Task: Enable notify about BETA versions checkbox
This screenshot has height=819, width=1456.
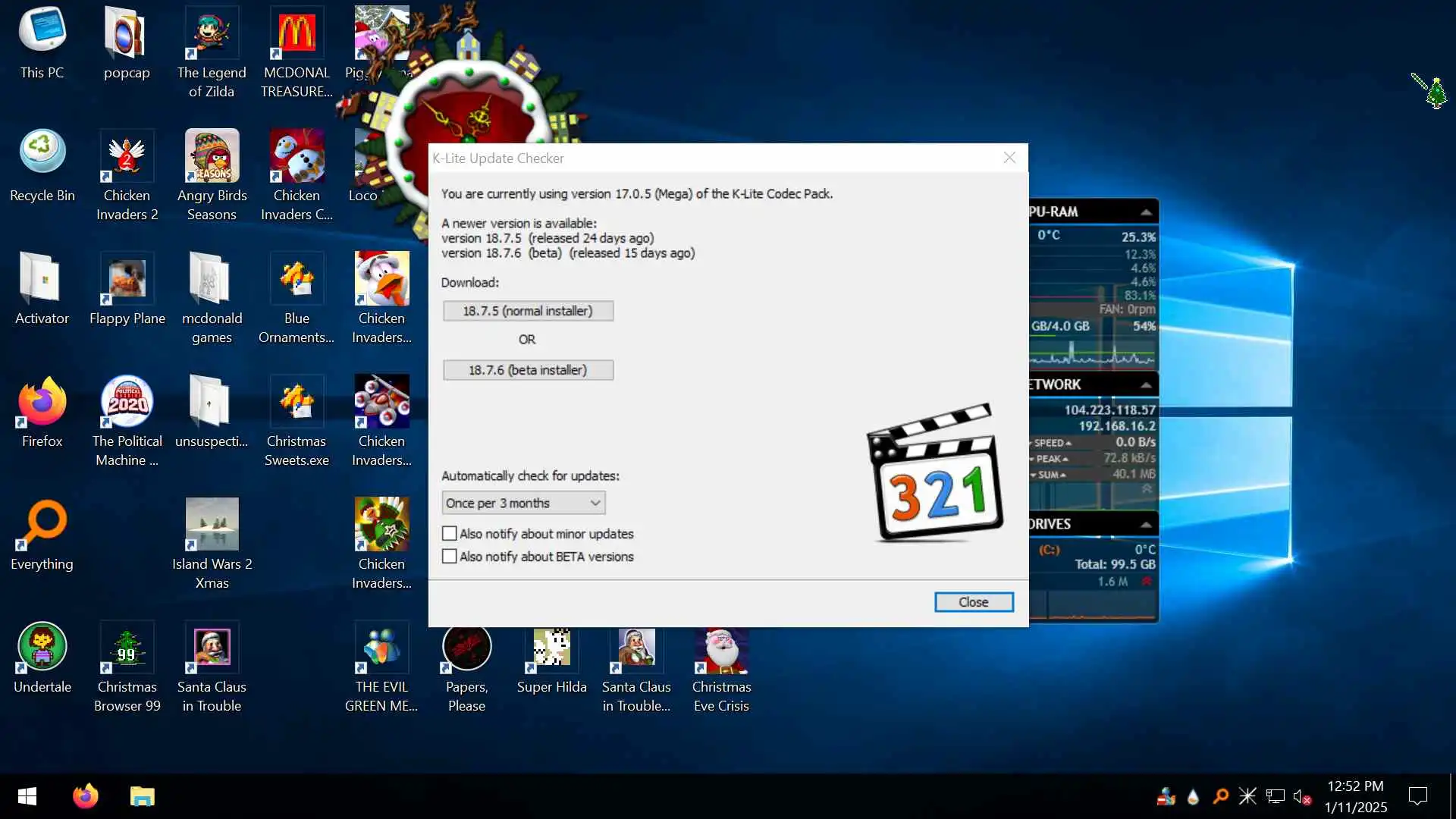Action: click(450, 557)
